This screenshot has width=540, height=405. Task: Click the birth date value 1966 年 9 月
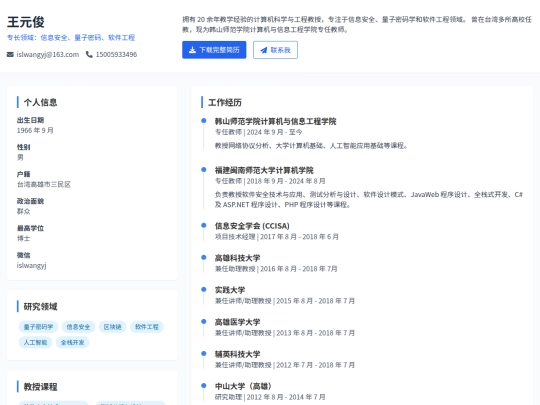[x=35, y=131]
